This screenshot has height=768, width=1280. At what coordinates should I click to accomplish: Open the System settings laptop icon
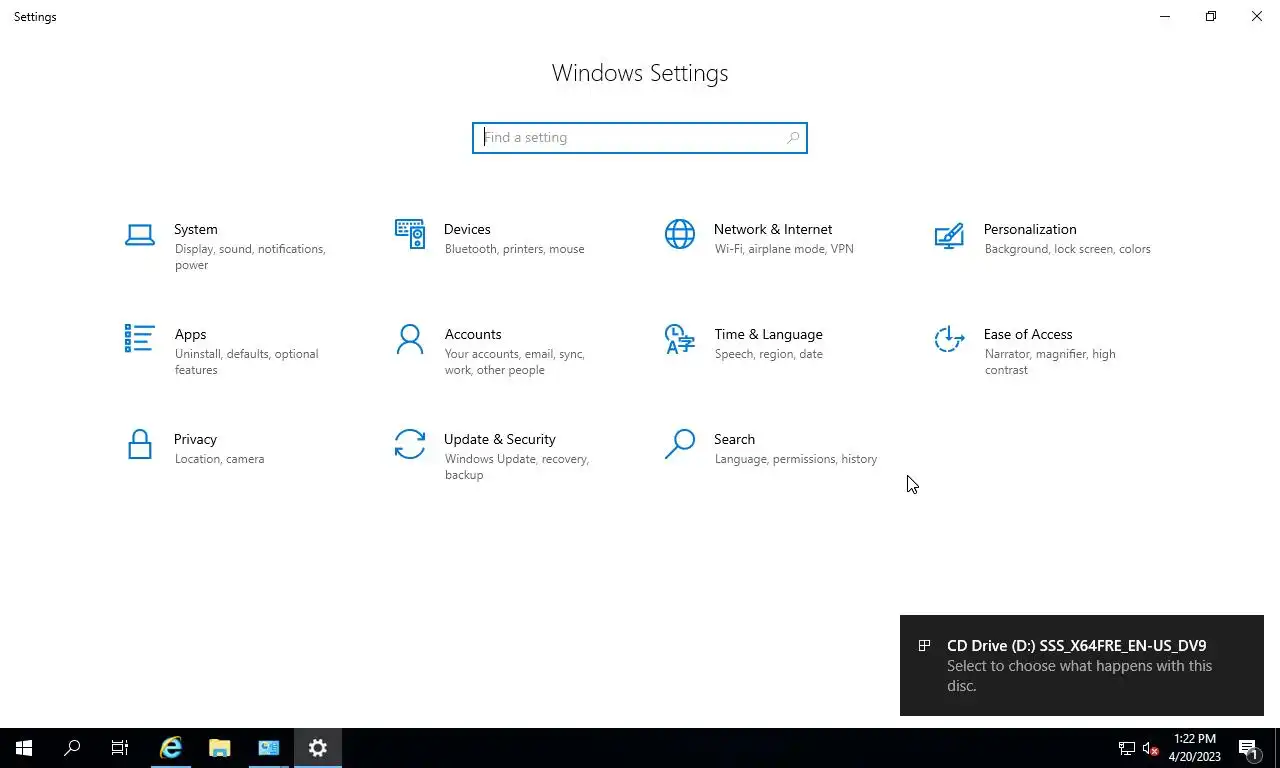tap(140, 235)
